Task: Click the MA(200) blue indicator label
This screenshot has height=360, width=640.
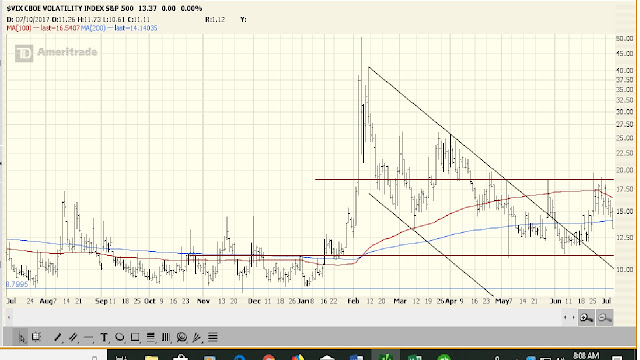Action: click(119, 28)
